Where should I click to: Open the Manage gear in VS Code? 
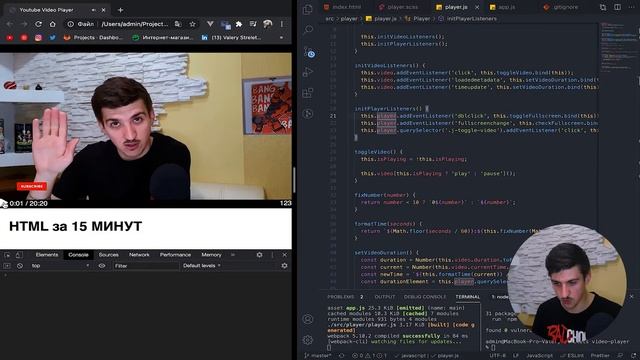pyautogui.click(x=308, y=339)
